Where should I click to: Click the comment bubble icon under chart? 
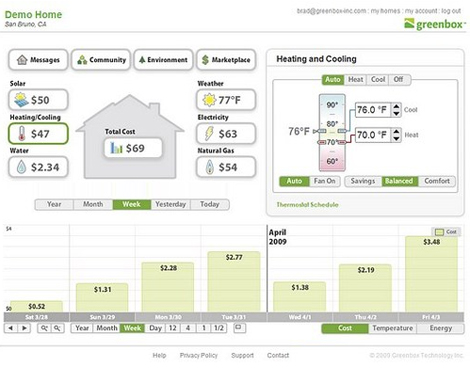coord(239,328)
